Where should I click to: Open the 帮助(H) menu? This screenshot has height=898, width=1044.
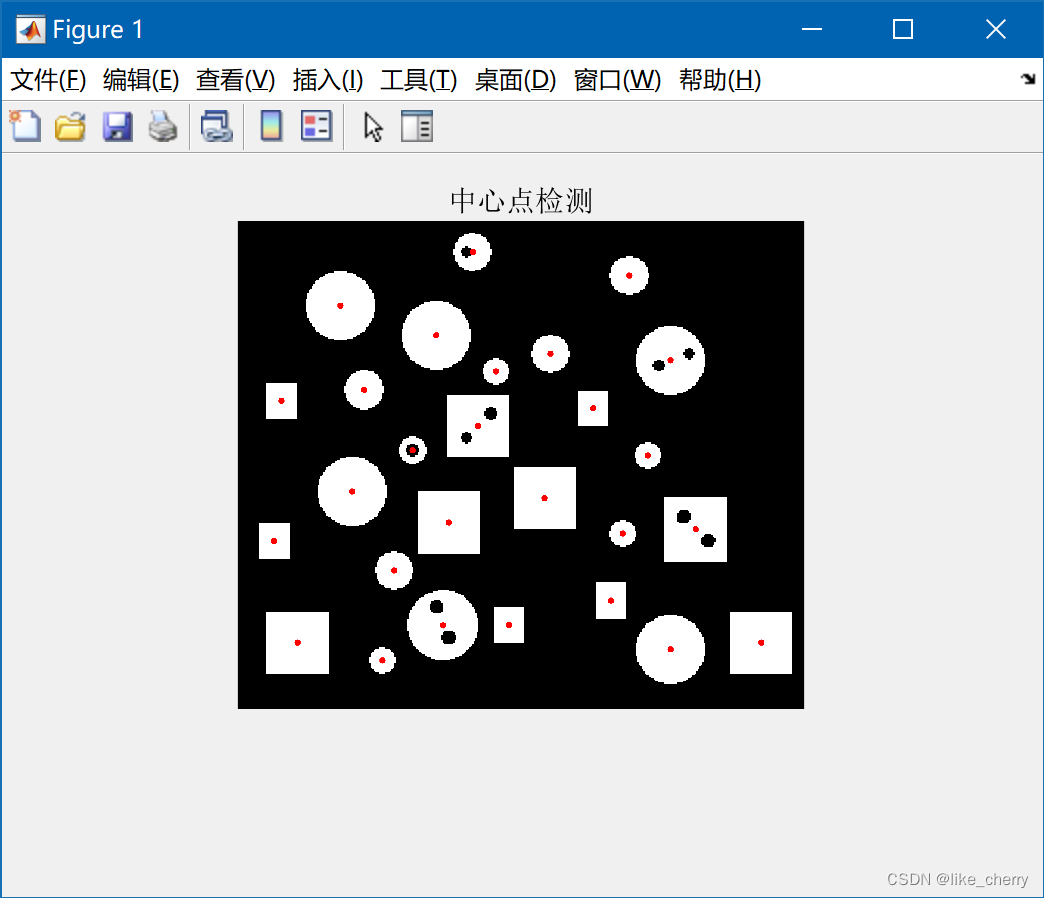(x=719, y=80)
